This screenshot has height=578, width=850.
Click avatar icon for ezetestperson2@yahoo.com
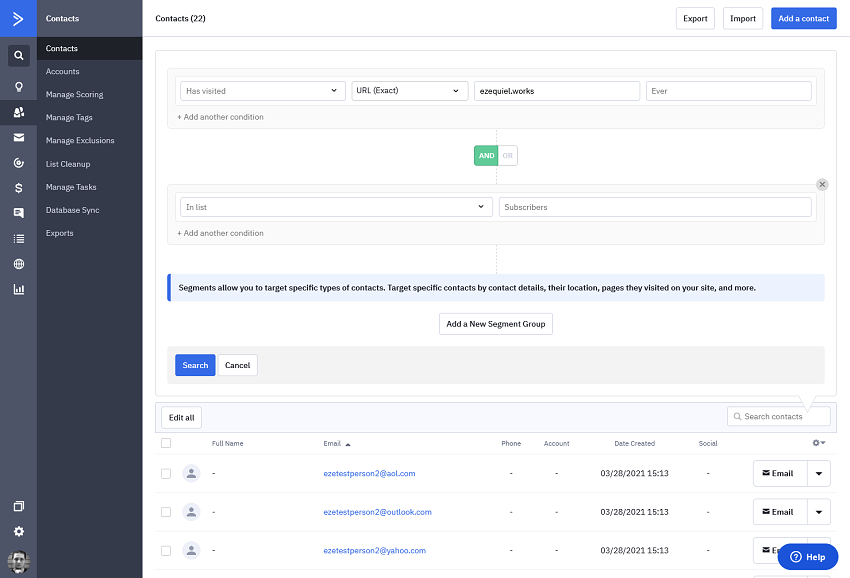(x=191, y=550)
